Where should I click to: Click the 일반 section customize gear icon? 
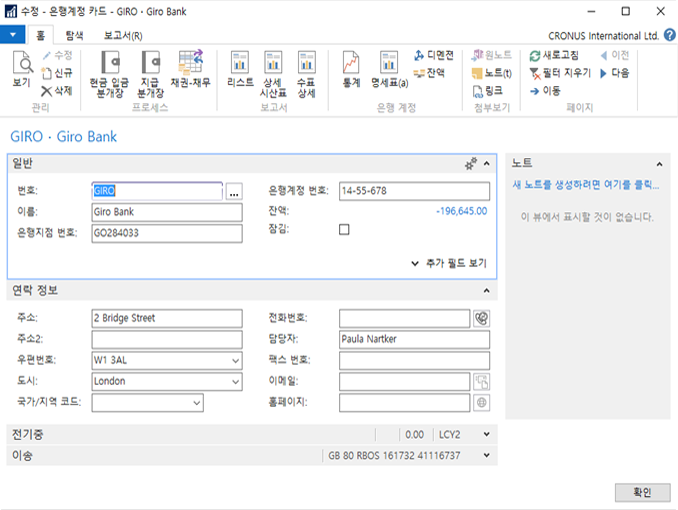tap(471, 164)
